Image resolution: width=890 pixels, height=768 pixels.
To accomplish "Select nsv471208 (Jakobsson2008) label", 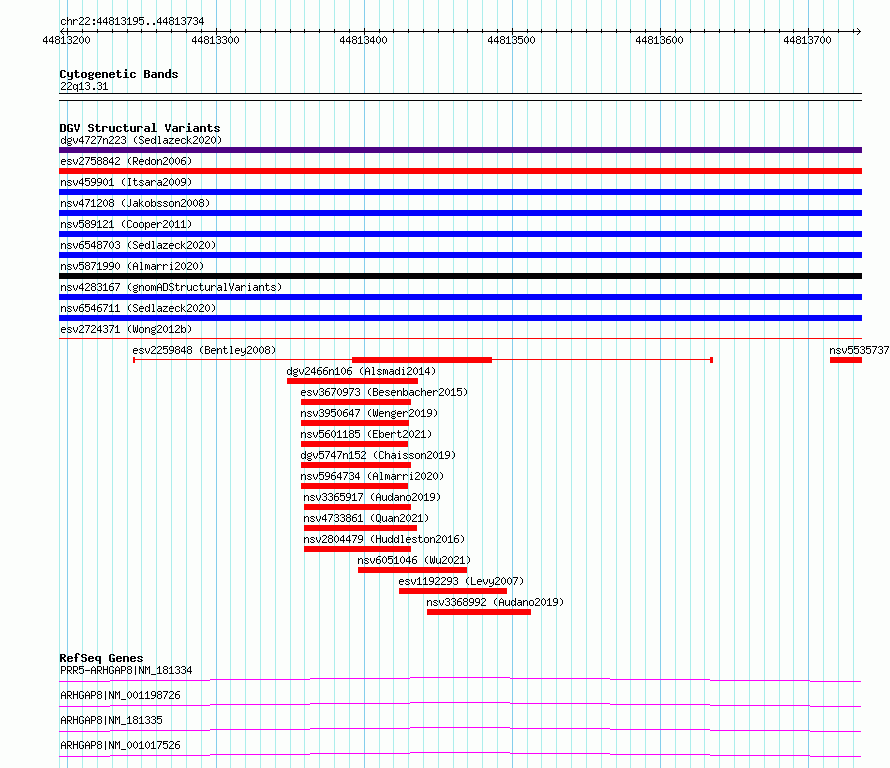I will [135, 203].
